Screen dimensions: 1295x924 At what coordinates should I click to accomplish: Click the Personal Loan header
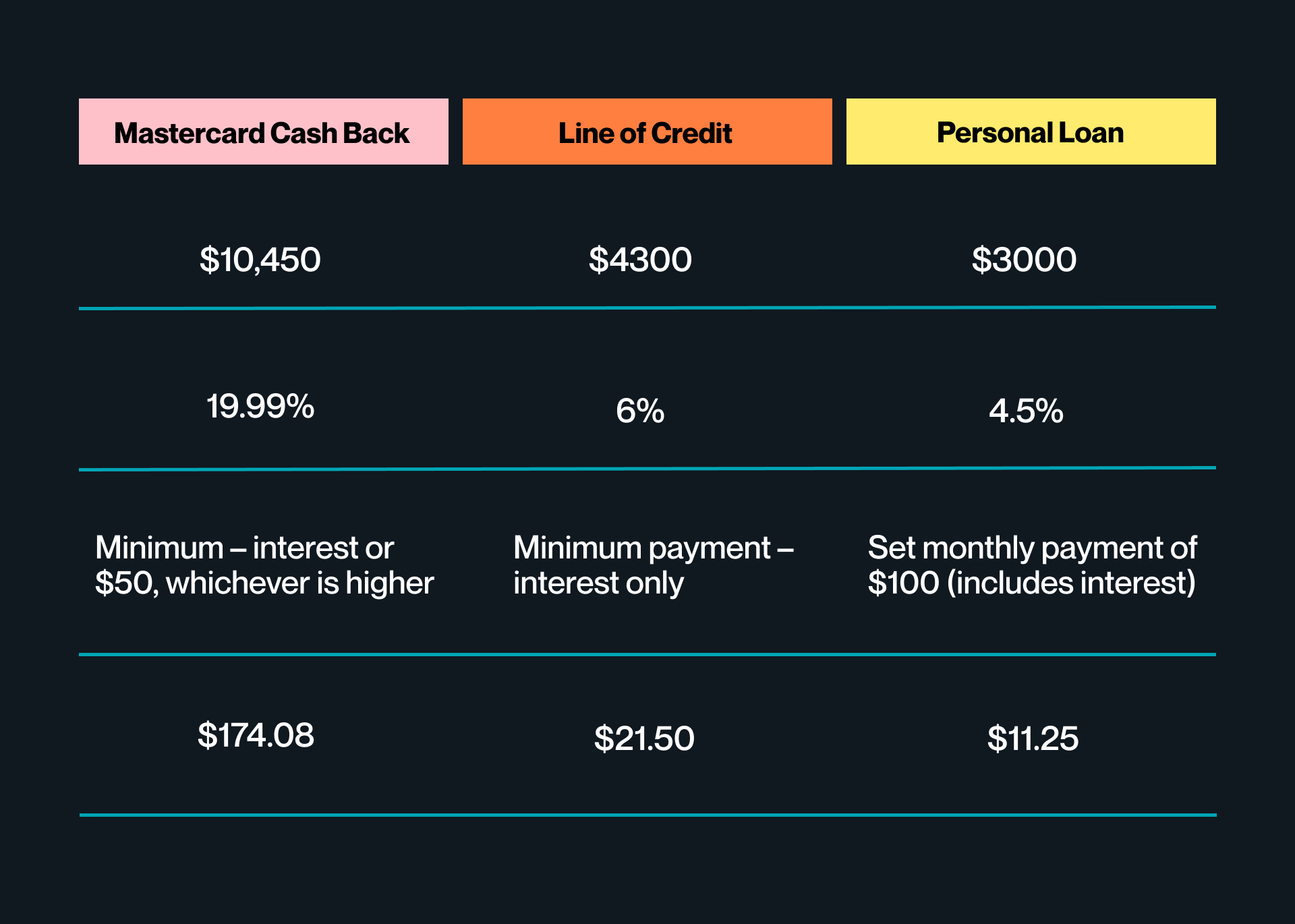tap(1031, 132)
